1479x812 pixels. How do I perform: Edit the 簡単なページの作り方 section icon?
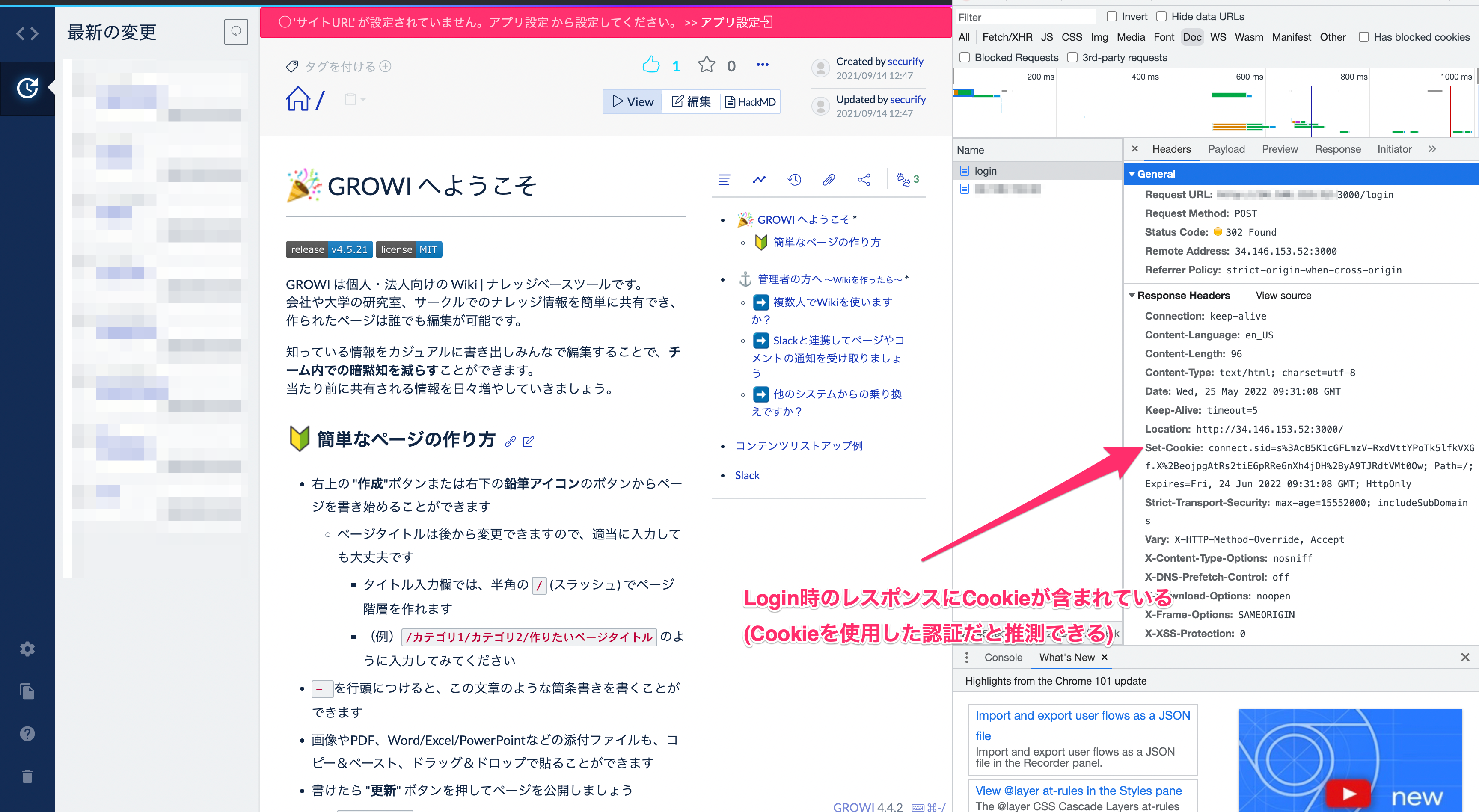tap(528, 441)
